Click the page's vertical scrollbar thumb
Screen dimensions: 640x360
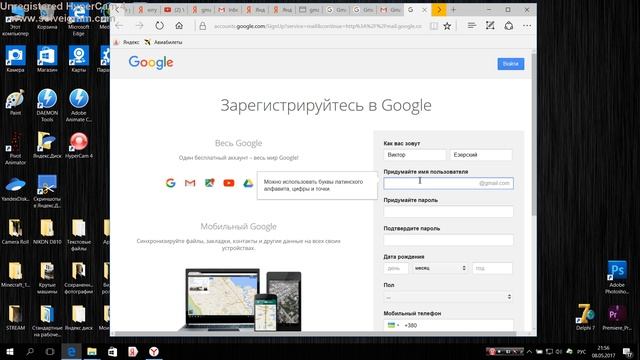click(534, 135)
